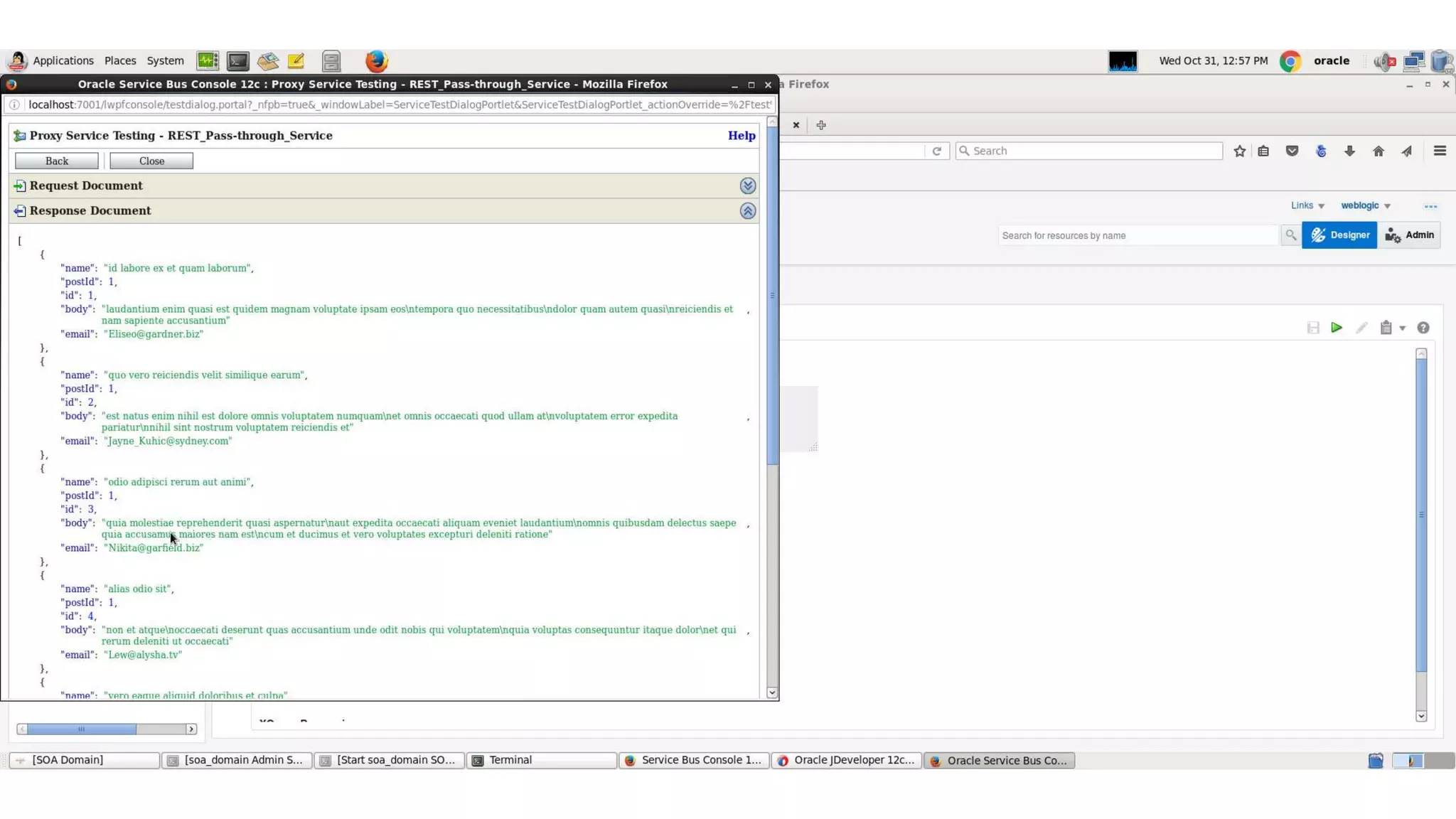Click the Search for resources field
The width and height of the screenshot is (1456, 819).
[1137, 235]
